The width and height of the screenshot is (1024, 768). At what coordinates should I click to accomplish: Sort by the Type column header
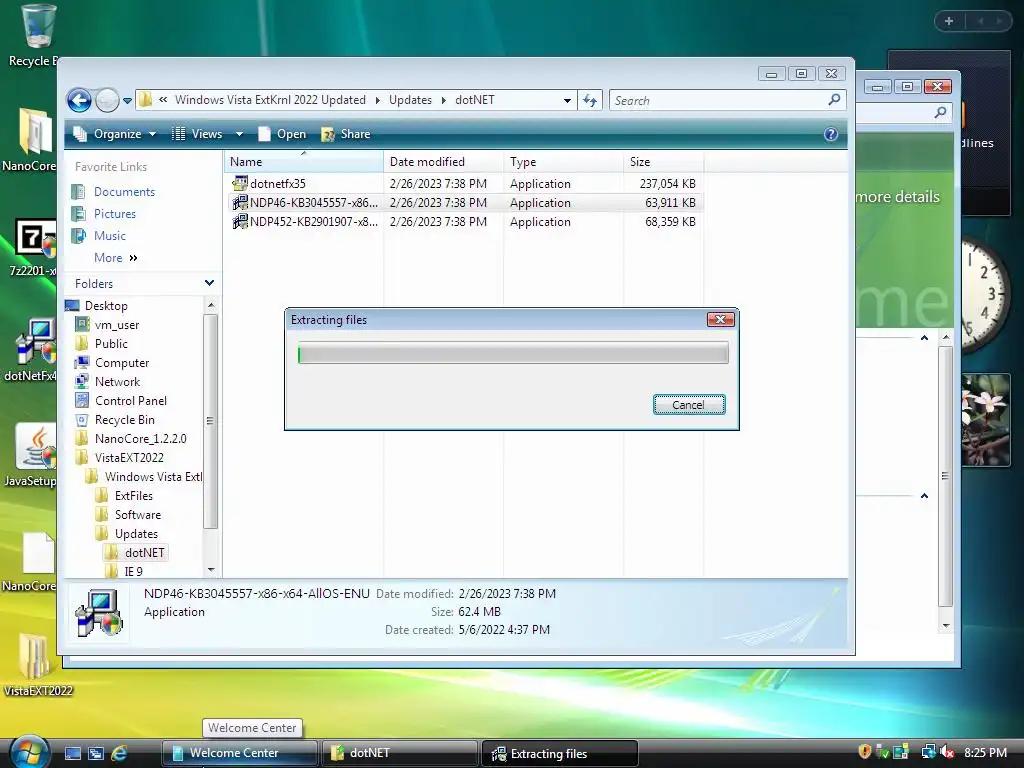click(564, 161)
